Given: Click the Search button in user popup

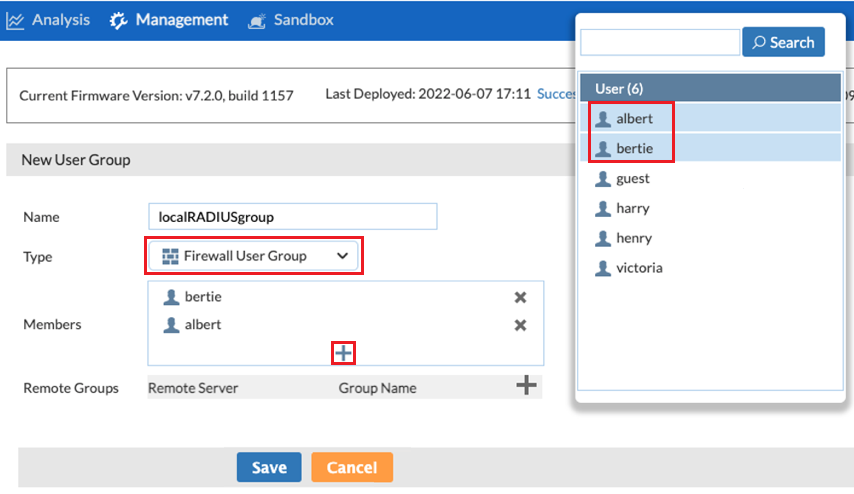Looking at the screenshot, I should (x=783, y=42).
